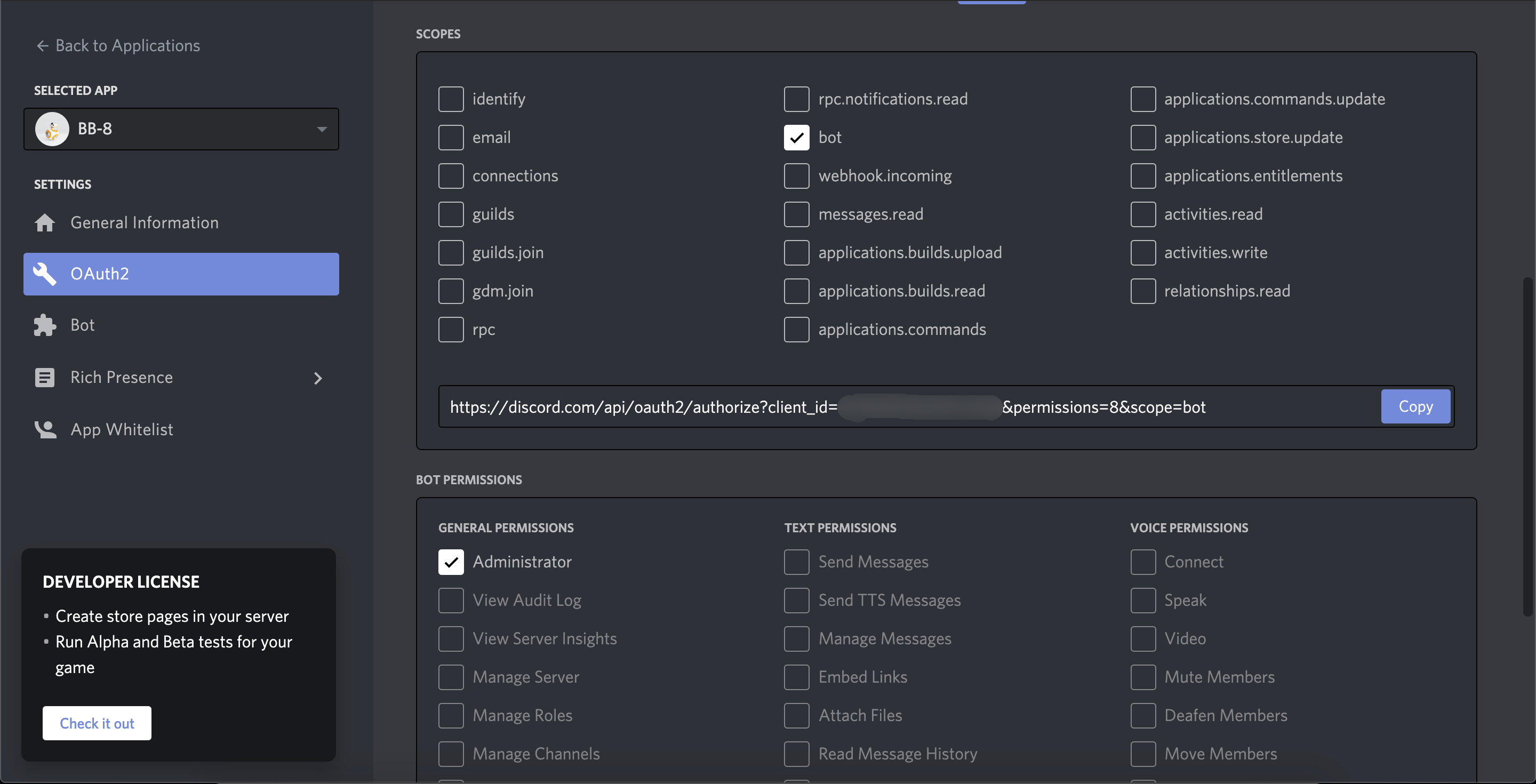Screen dimensions: 1536x784
Task: Check the rpc scope box
Action: click(451, 330)
